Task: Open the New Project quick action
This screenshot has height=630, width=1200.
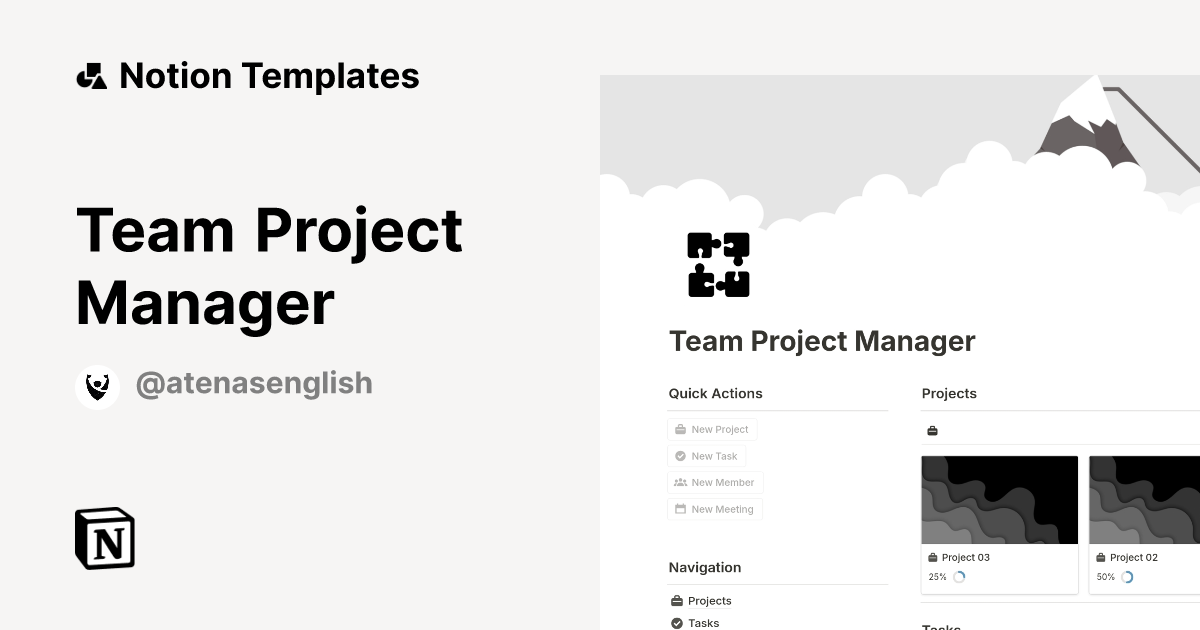Action: [712, 429]
